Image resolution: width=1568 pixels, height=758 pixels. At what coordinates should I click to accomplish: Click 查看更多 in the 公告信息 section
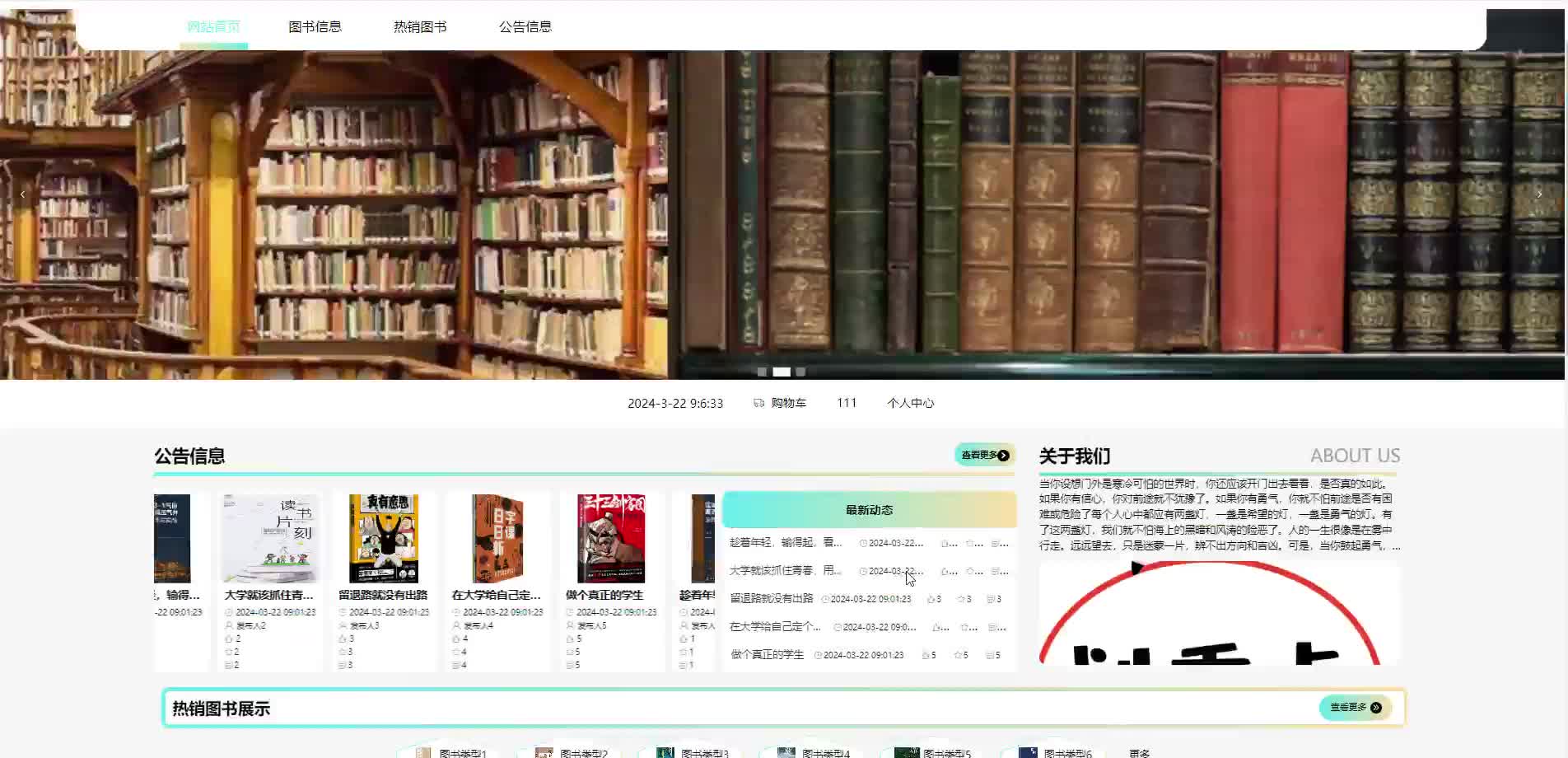point(985,455)
